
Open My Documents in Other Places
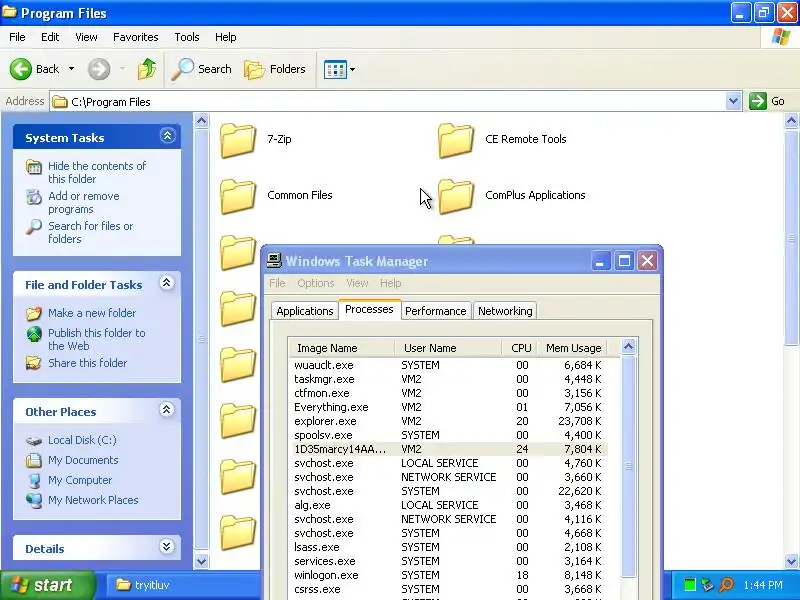point(83,460)
